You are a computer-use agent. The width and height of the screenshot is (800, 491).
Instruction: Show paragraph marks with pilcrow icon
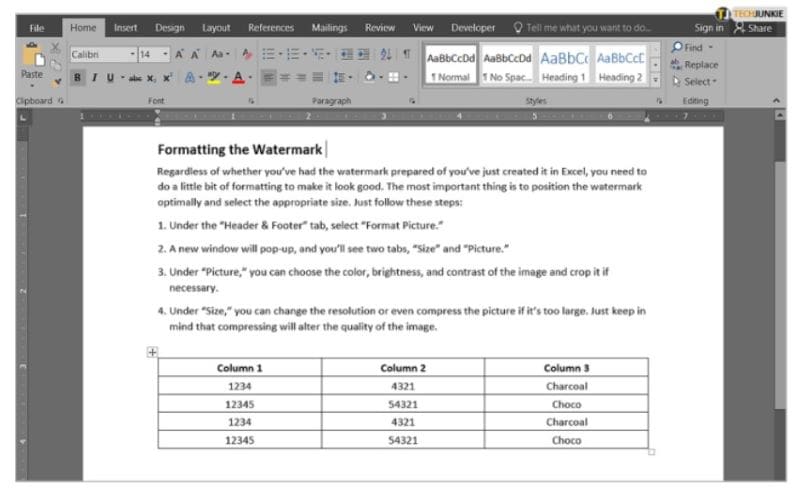[407, 54]
